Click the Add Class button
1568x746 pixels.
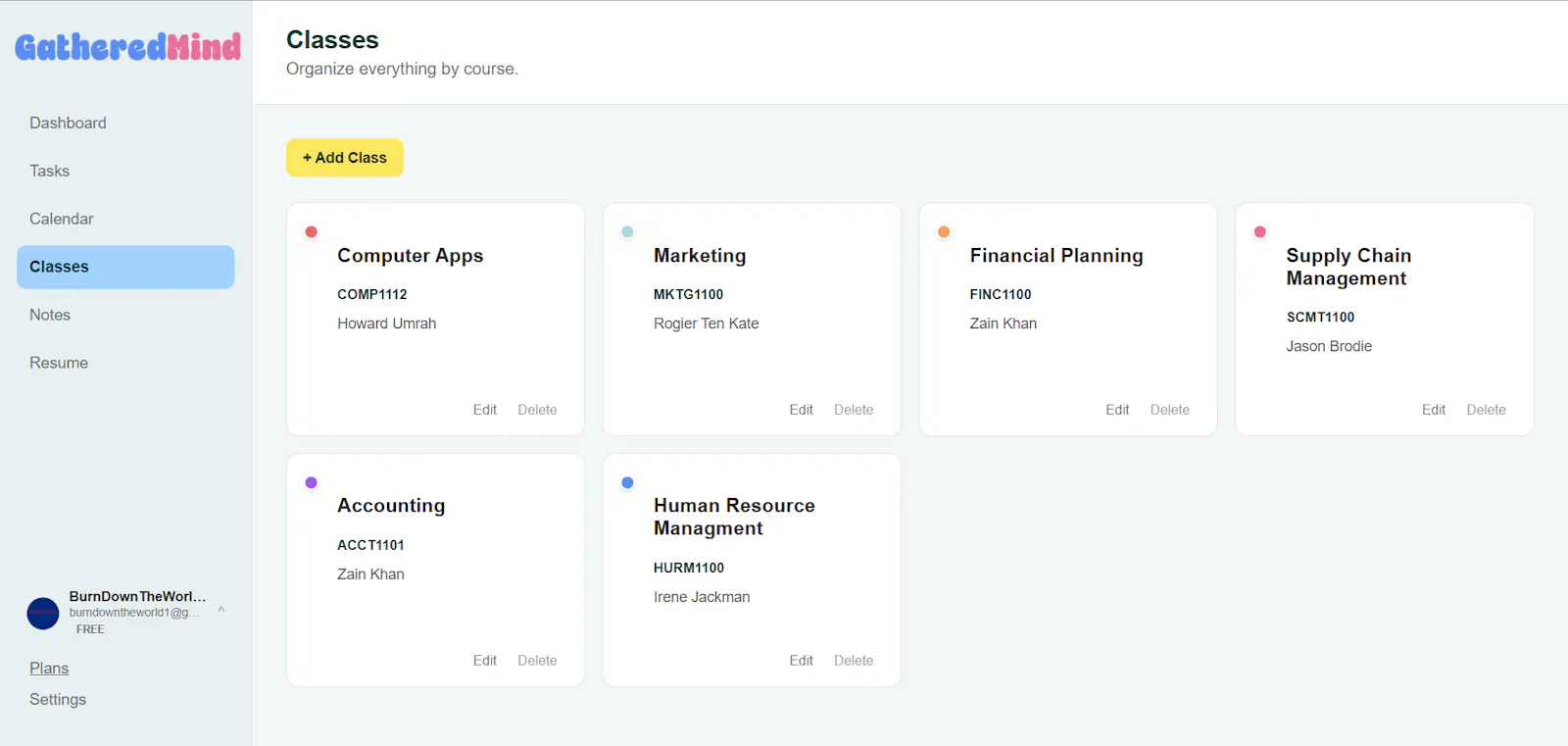tap(345, 158)
